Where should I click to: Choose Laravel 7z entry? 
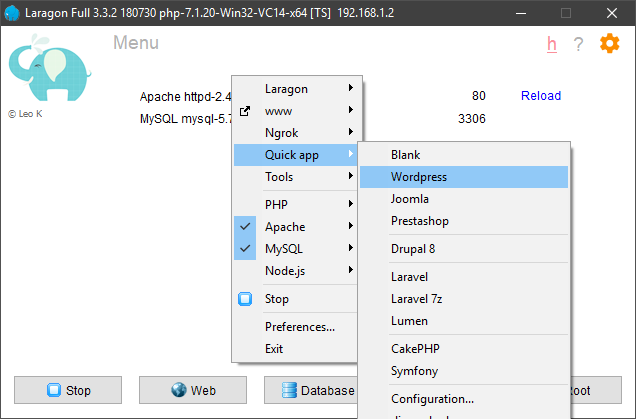pos(464,299)
